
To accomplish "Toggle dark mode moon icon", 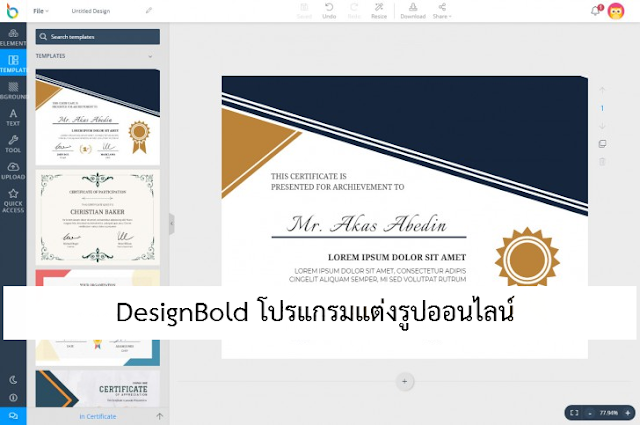I will [x=13, y=380].
